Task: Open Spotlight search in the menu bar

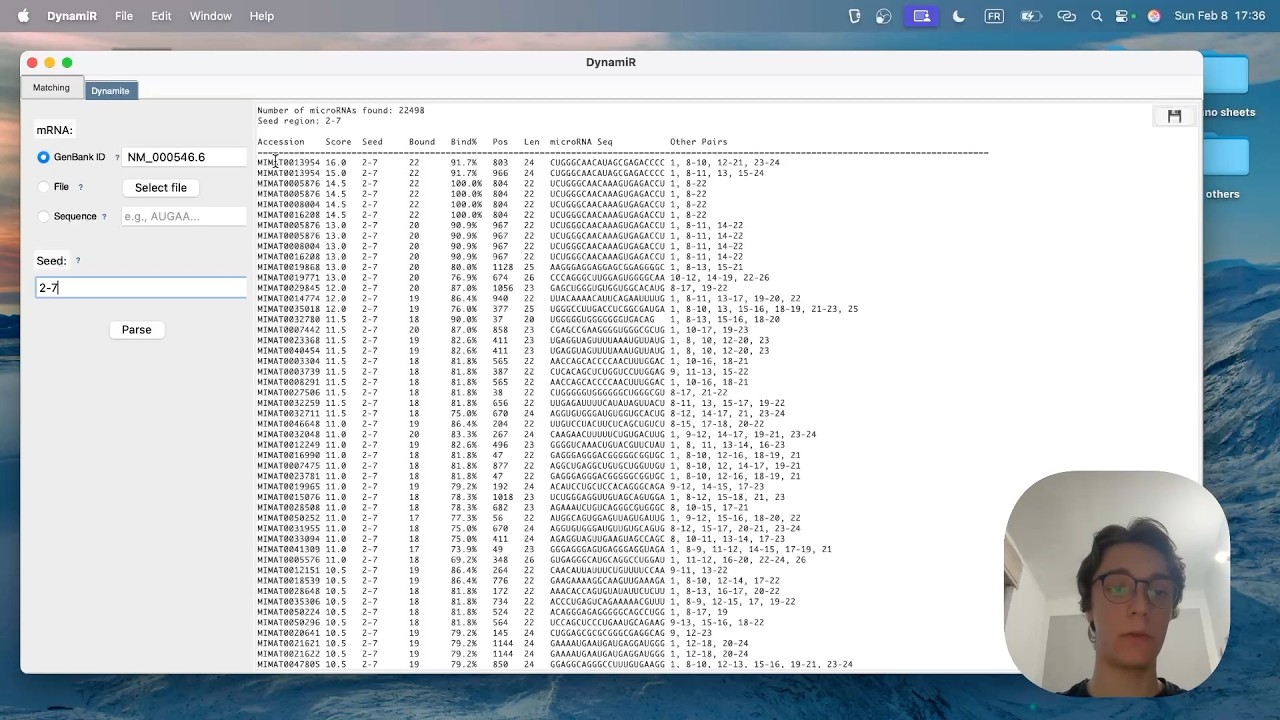Action: pyautogui.click(x=1097, y=16)
